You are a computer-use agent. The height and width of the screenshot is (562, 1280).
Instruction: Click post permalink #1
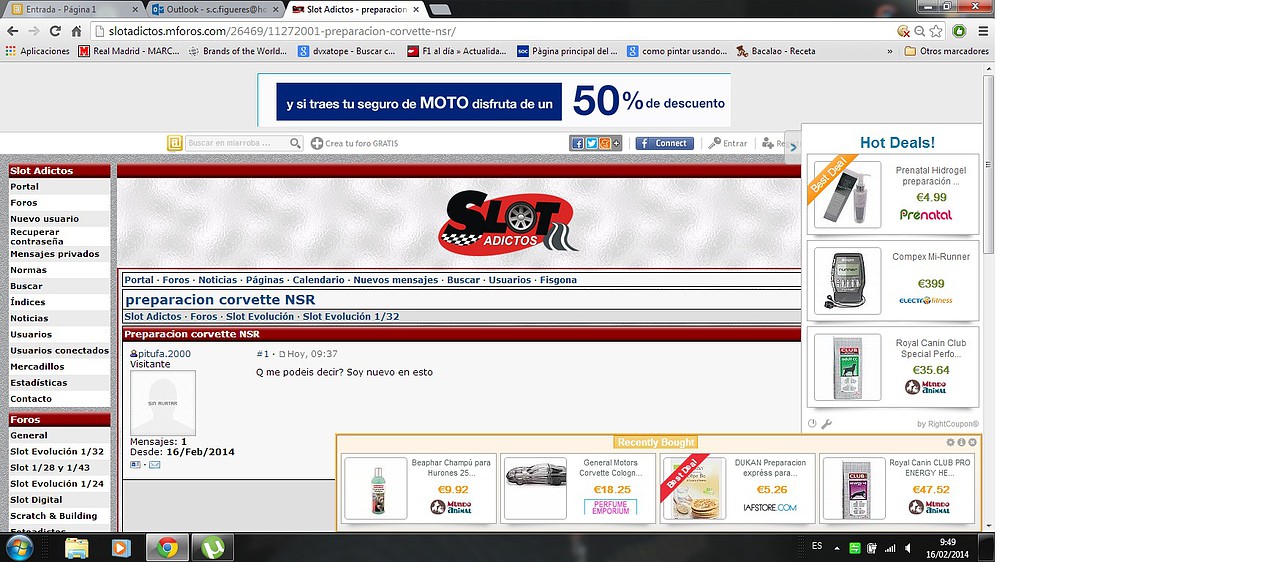(x=263, y=353)
